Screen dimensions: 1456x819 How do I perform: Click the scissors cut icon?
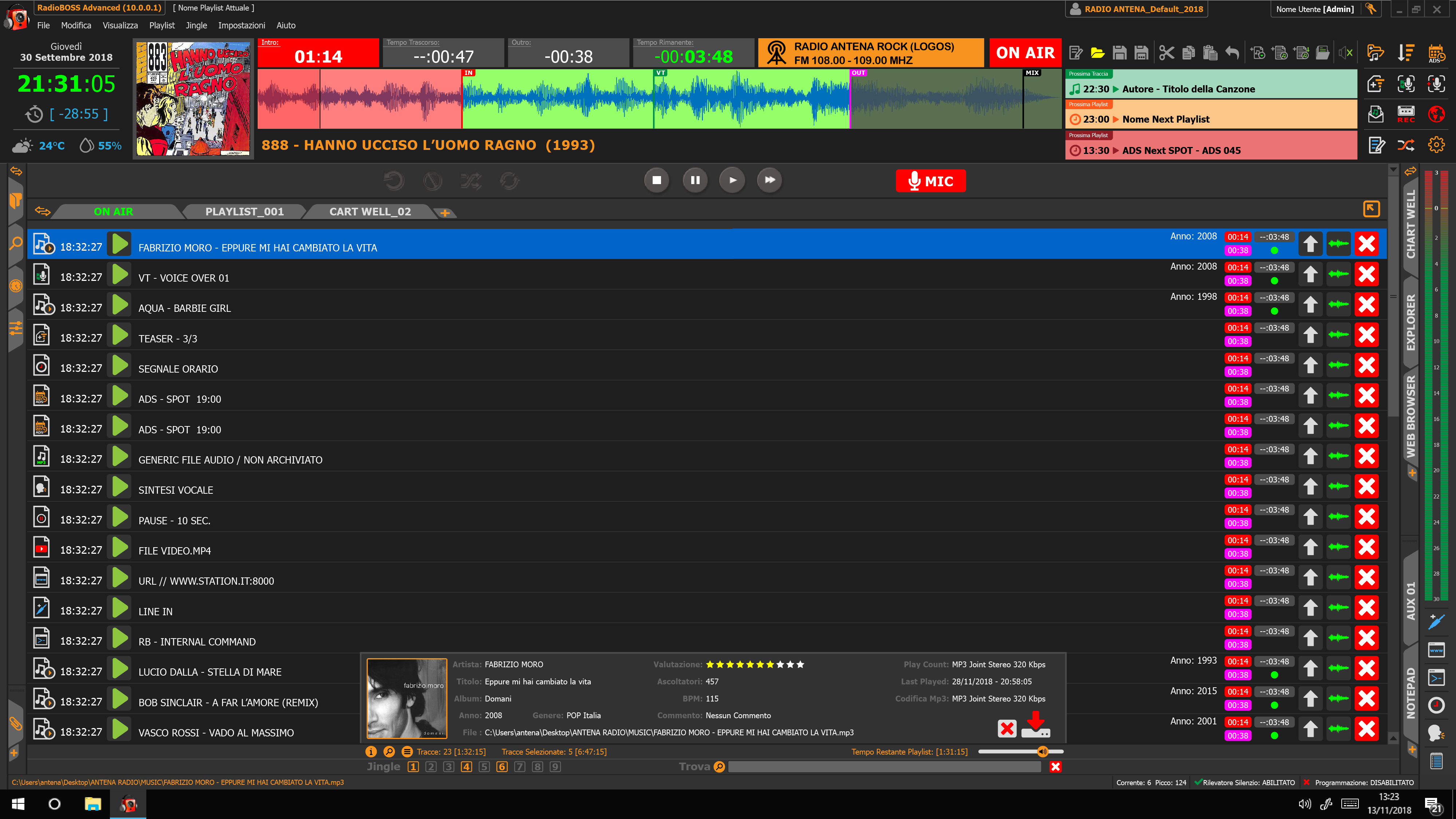coord(1166,53)
